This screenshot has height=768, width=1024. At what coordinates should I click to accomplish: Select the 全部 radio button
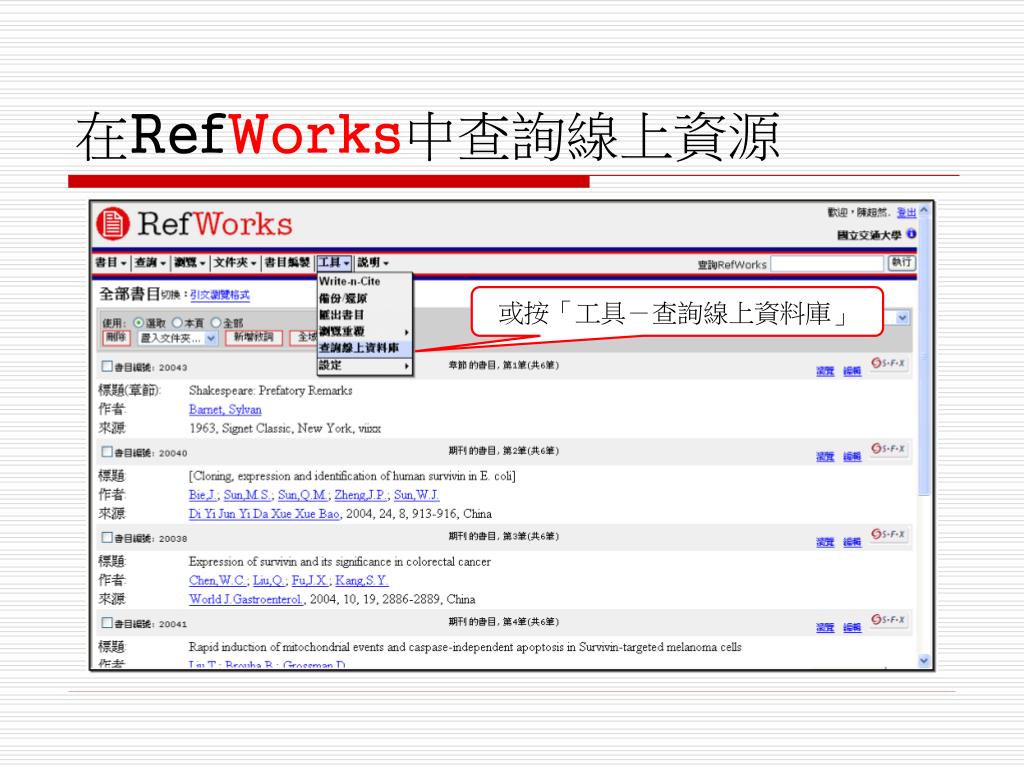[x=216, y=323]
